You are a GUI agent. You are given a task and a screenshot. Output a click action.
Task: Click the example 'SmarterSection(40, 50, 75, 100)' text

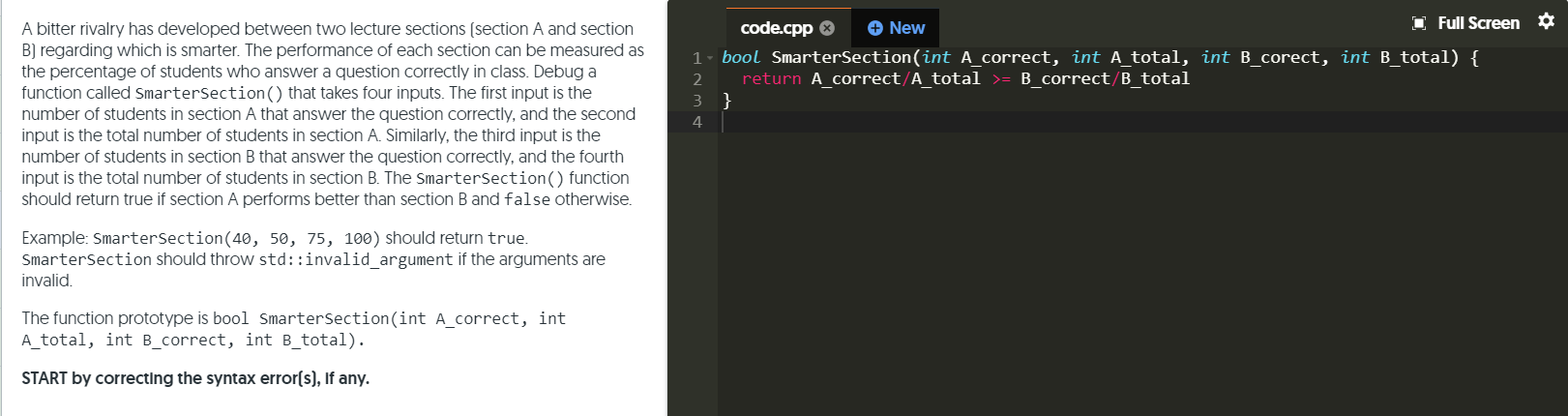coord(238,238)
